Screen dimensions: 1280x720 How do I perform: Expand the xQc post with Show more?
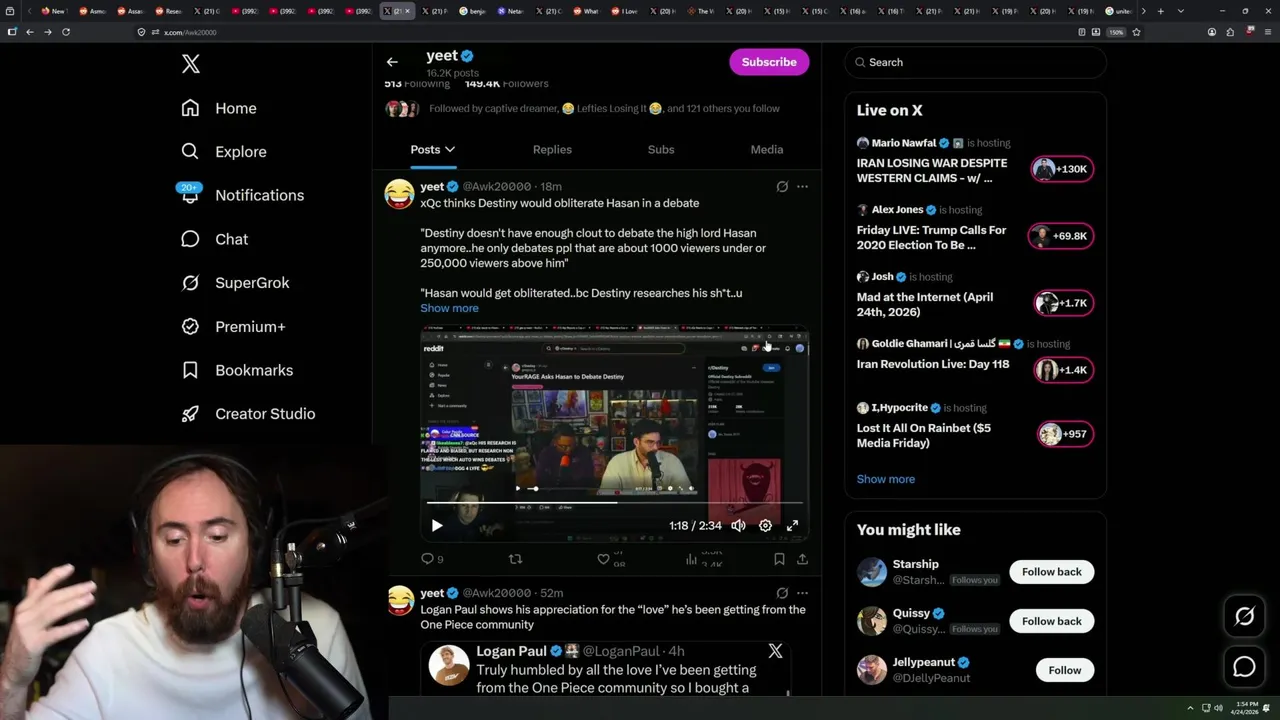pyautogui.click(x=449, y=308)
